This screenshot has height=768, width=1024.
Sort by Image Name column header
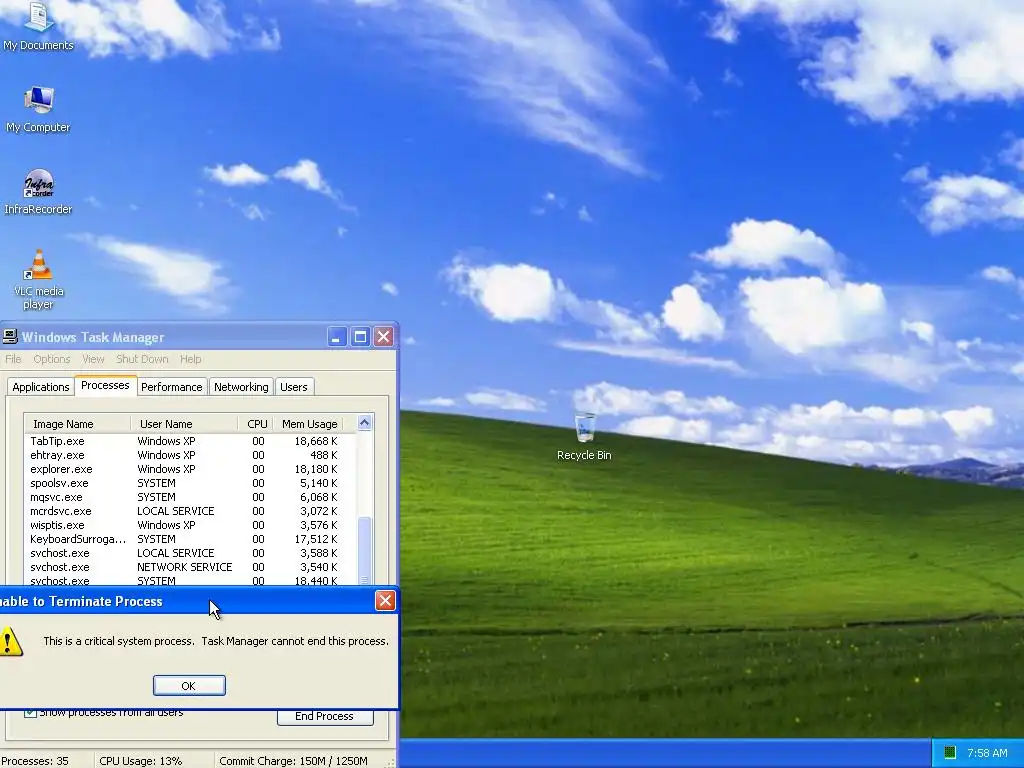click(77, 424)
